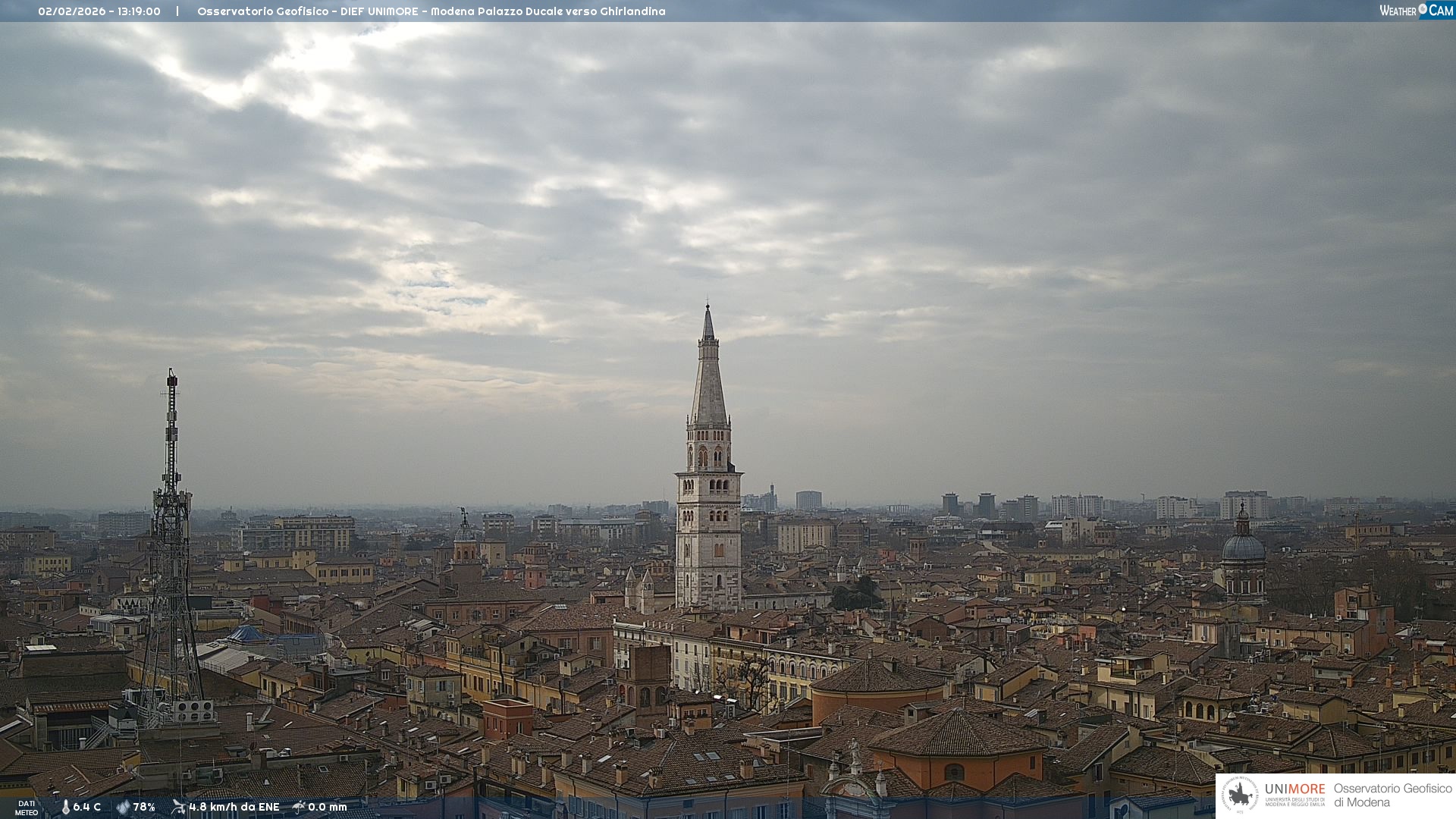Click the humidity water drops icon

point(123,807)
